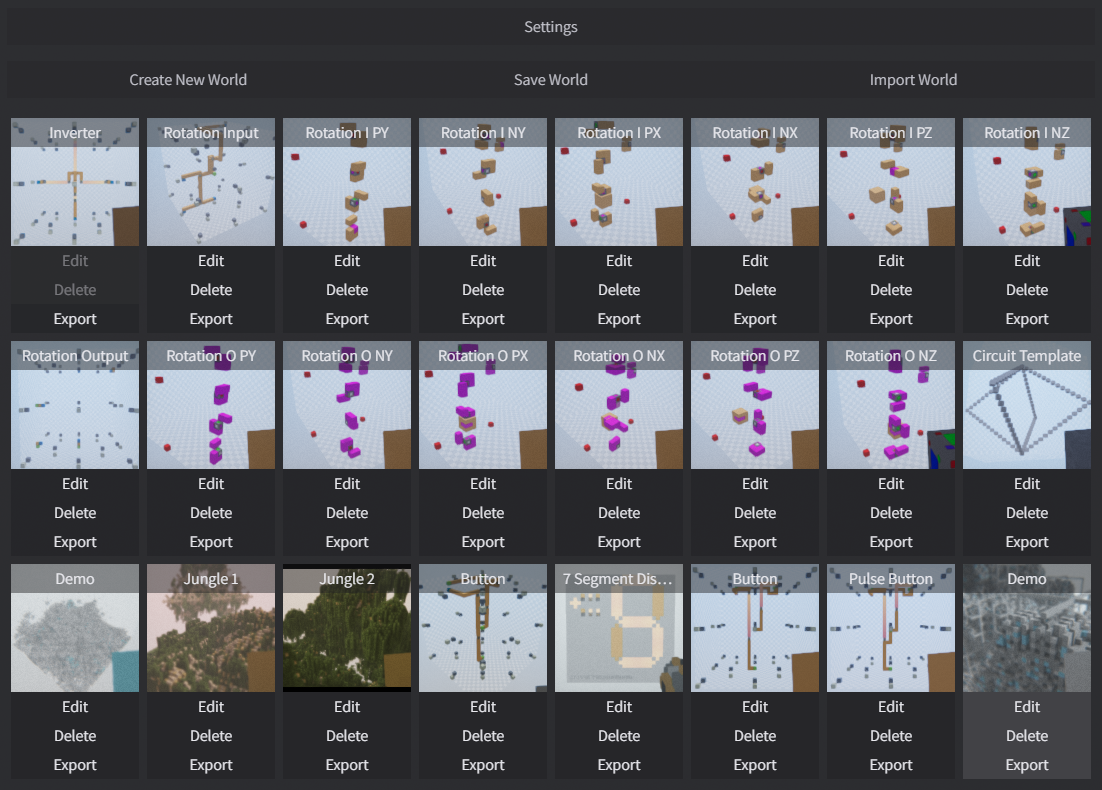Click Save World button
This screenshot has height=790, width=1102.
(x=550, y=79)
